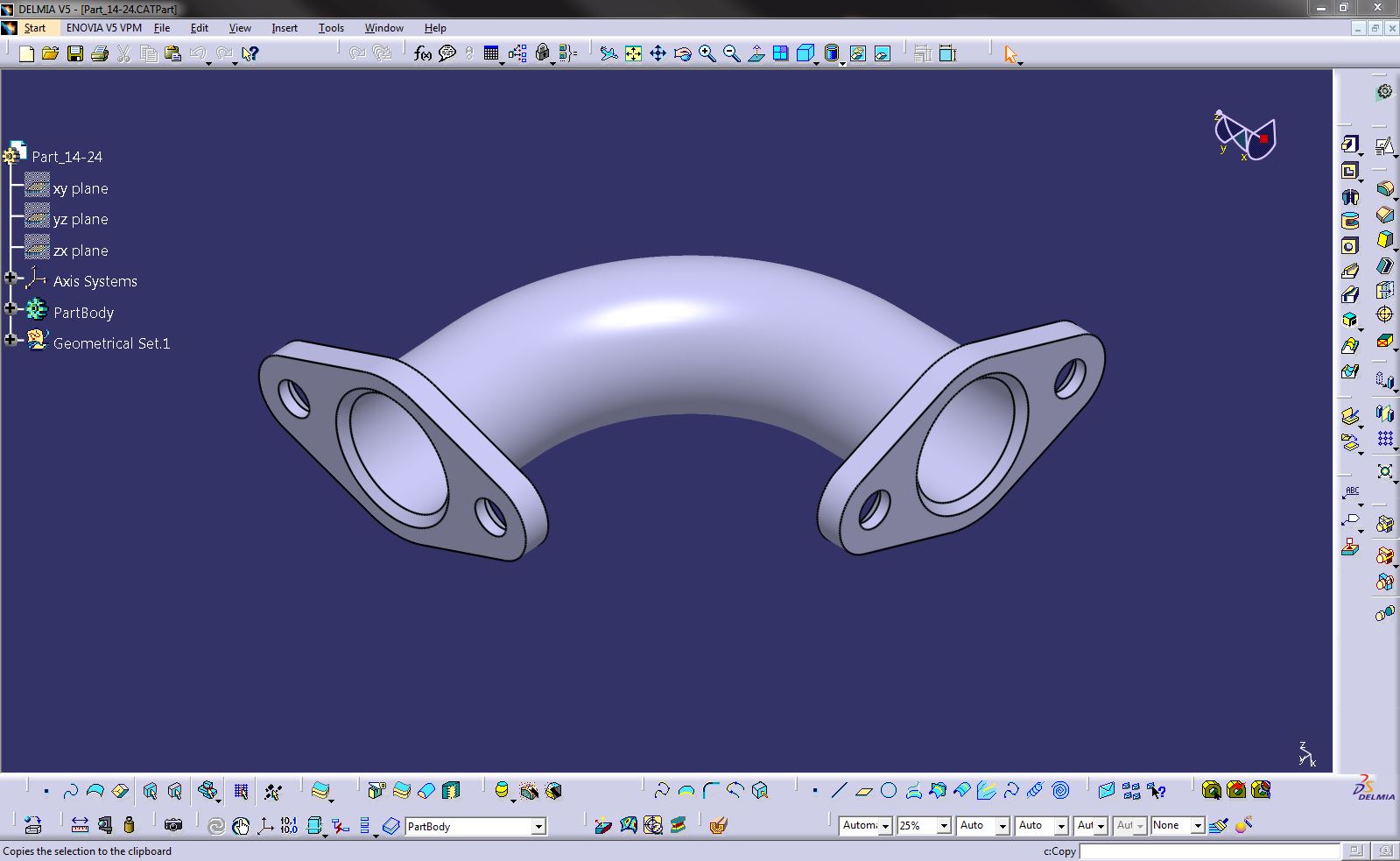Open the Design Table tool
Screen dimensions: 1400x861
491,54
